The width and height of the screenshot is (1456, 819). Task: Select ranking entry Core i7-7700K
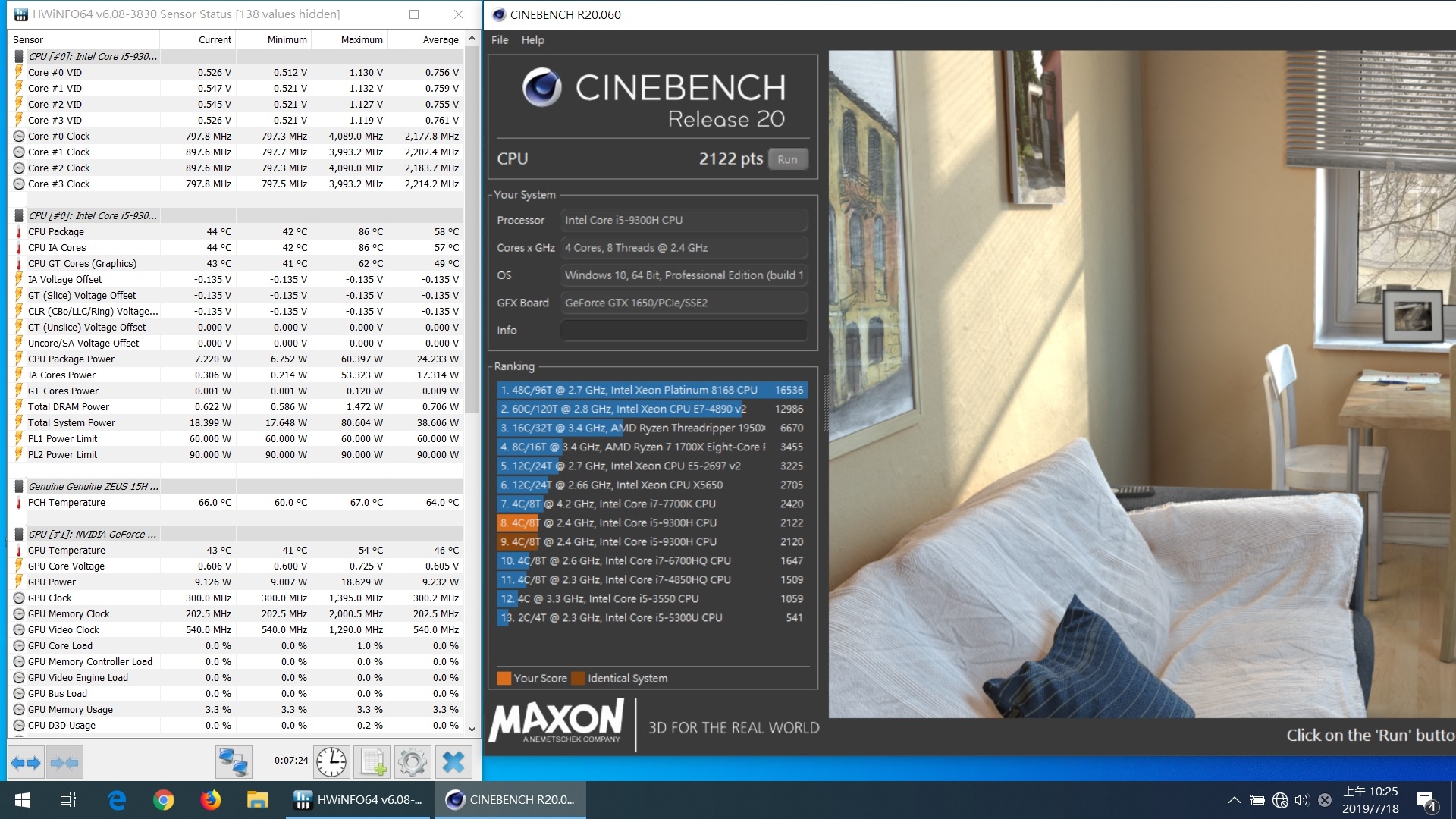(x=652, y=504)
